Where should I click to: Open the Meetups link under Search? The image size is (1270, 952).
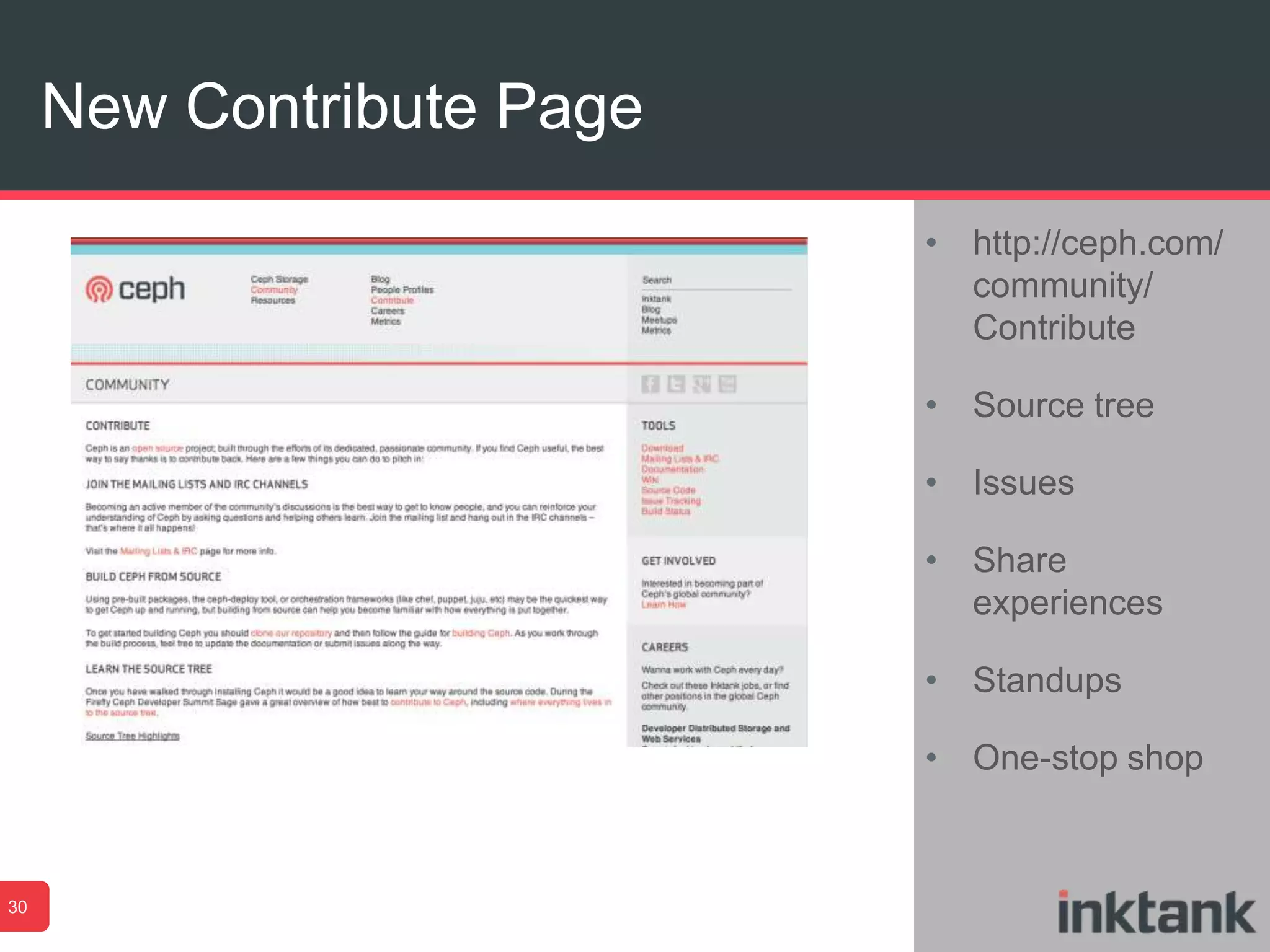coord(659,320)
